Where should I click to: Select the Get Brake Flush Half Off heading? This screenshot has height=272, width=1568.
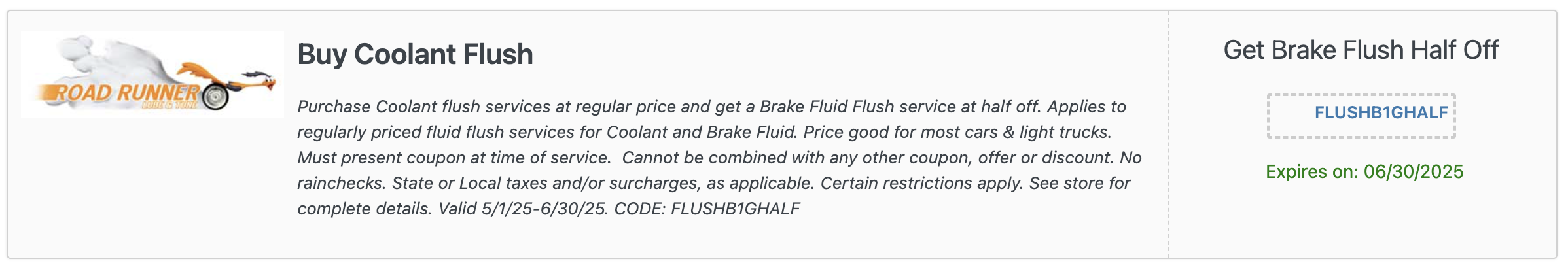click(x=1361, y=50)
